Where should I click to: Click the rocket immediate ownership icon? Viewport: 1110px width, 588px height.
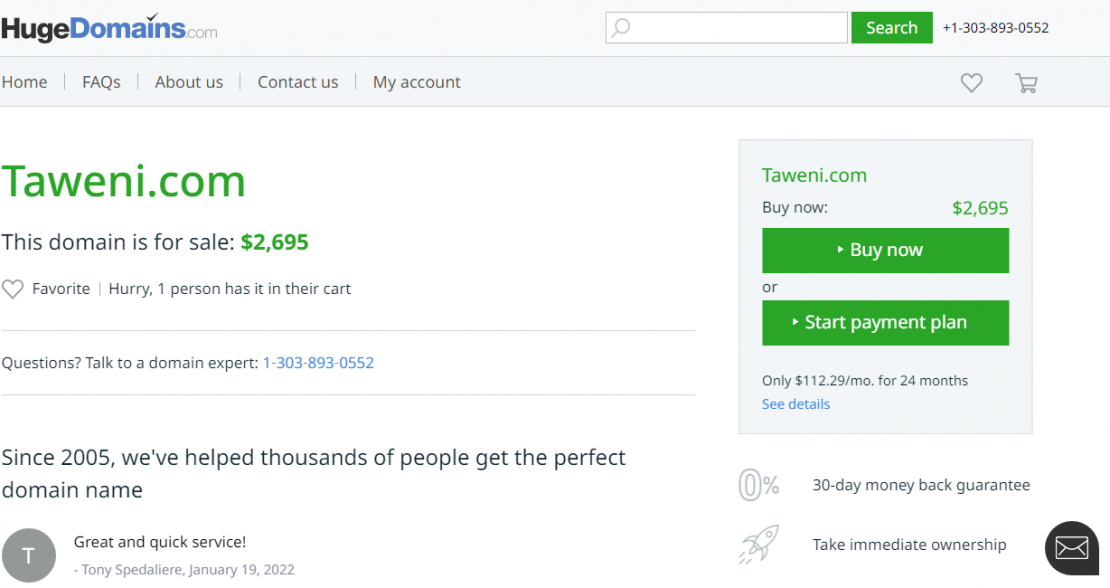tap(759, 545)
